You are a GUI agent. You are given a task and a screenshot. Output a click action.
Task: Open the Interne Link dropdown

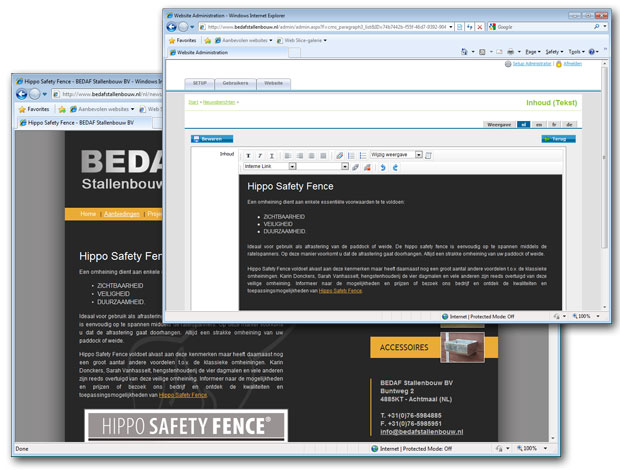(x=292, y=166)
